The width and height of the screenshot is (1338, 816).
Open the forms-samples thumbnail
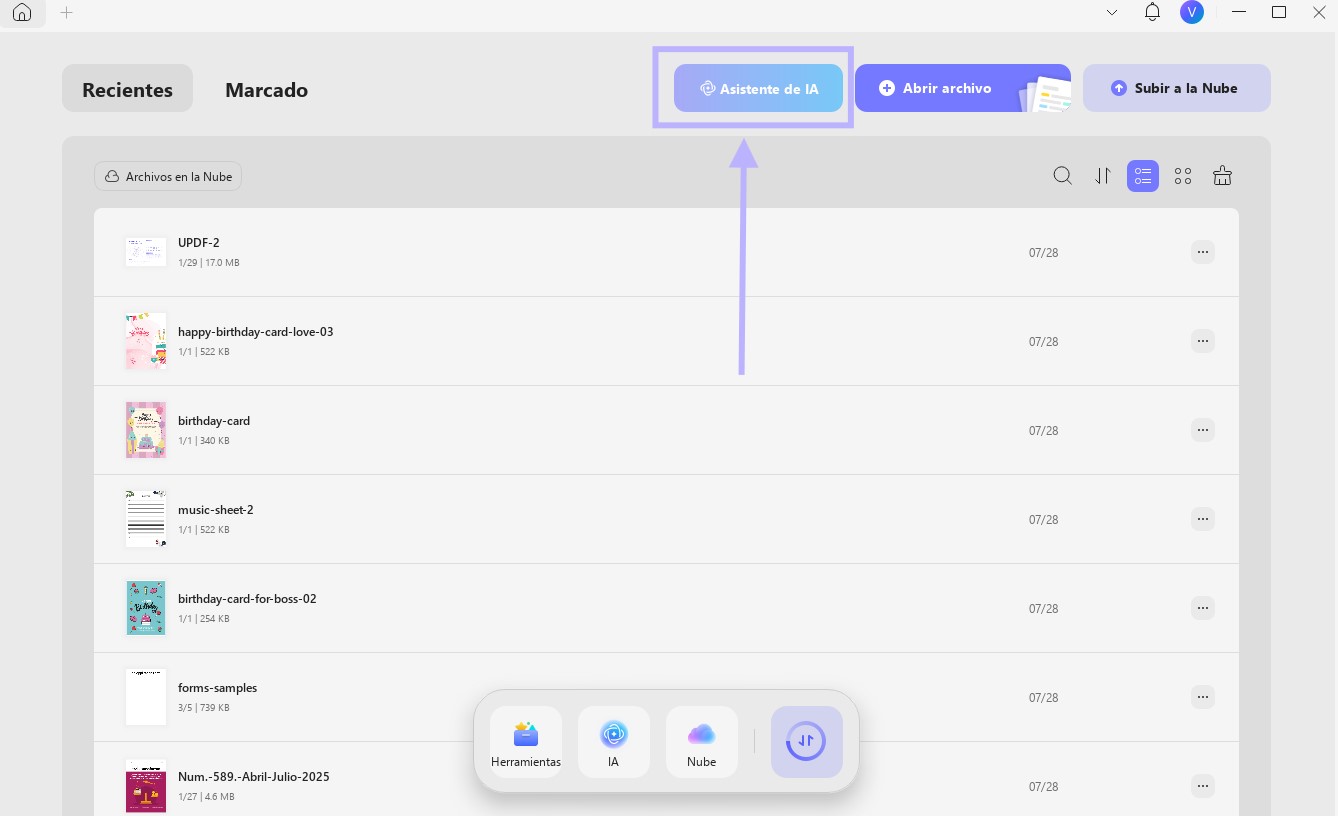[x=146, y=697]
